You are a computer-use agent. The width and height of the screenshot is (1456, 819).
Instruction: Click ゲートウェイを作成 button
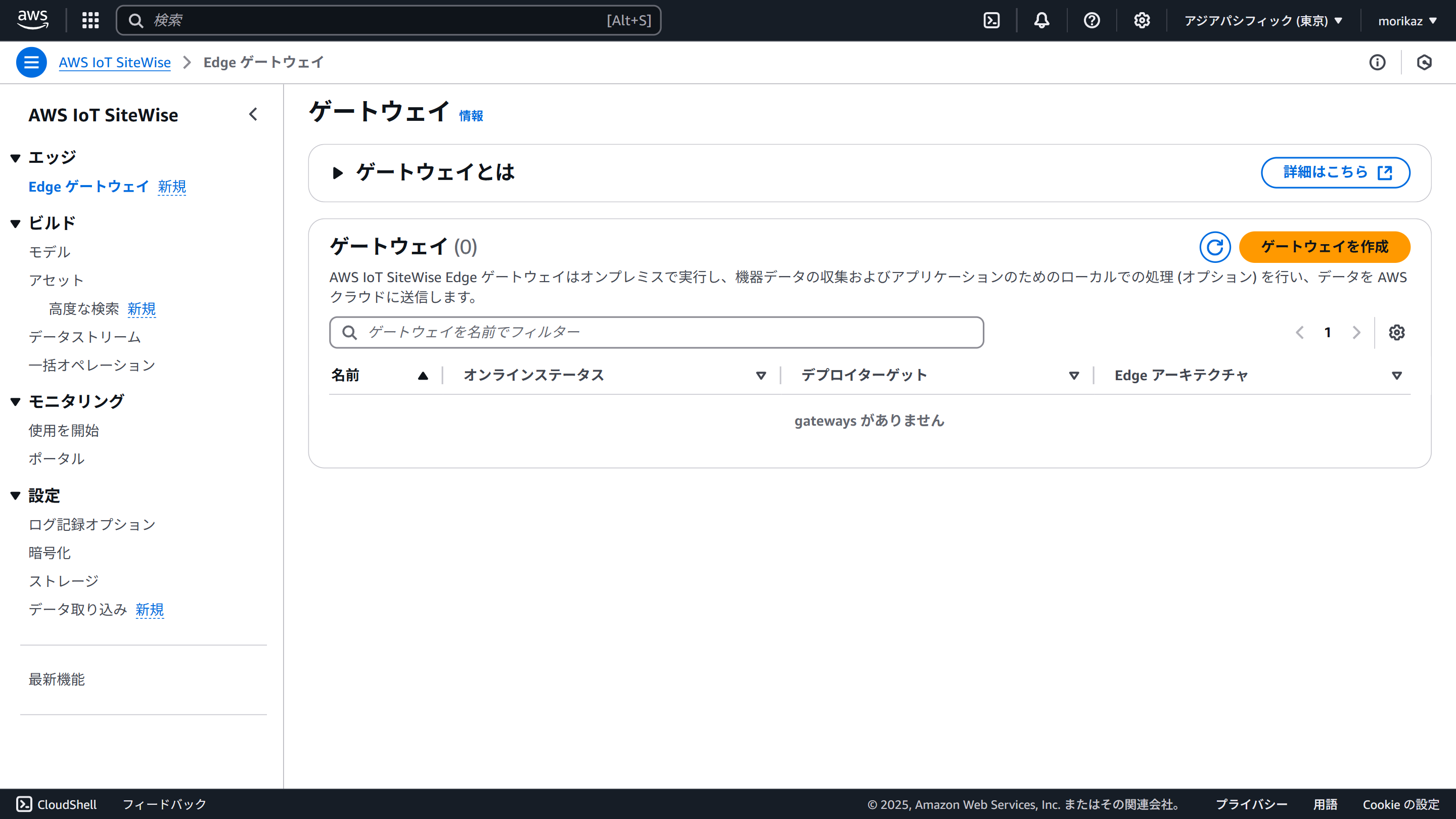[1325, 247]
